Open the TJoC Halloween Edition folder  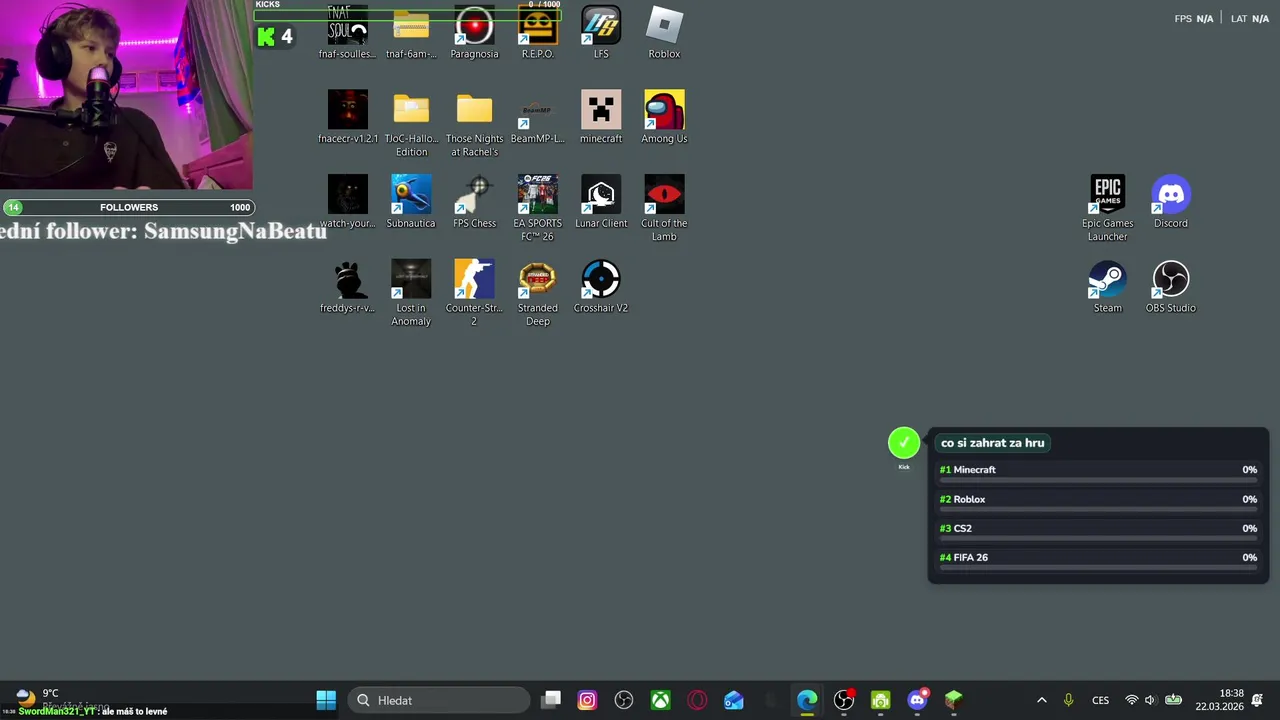click(411, 124)
